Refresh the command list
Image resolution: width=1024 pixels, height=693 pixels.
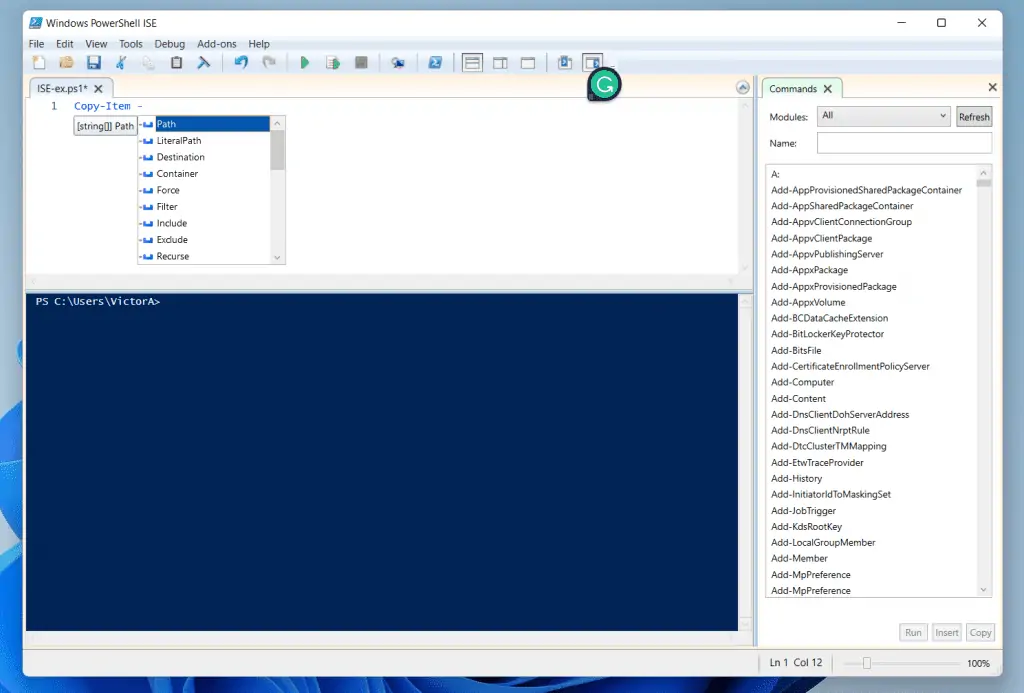coord(974,117)
